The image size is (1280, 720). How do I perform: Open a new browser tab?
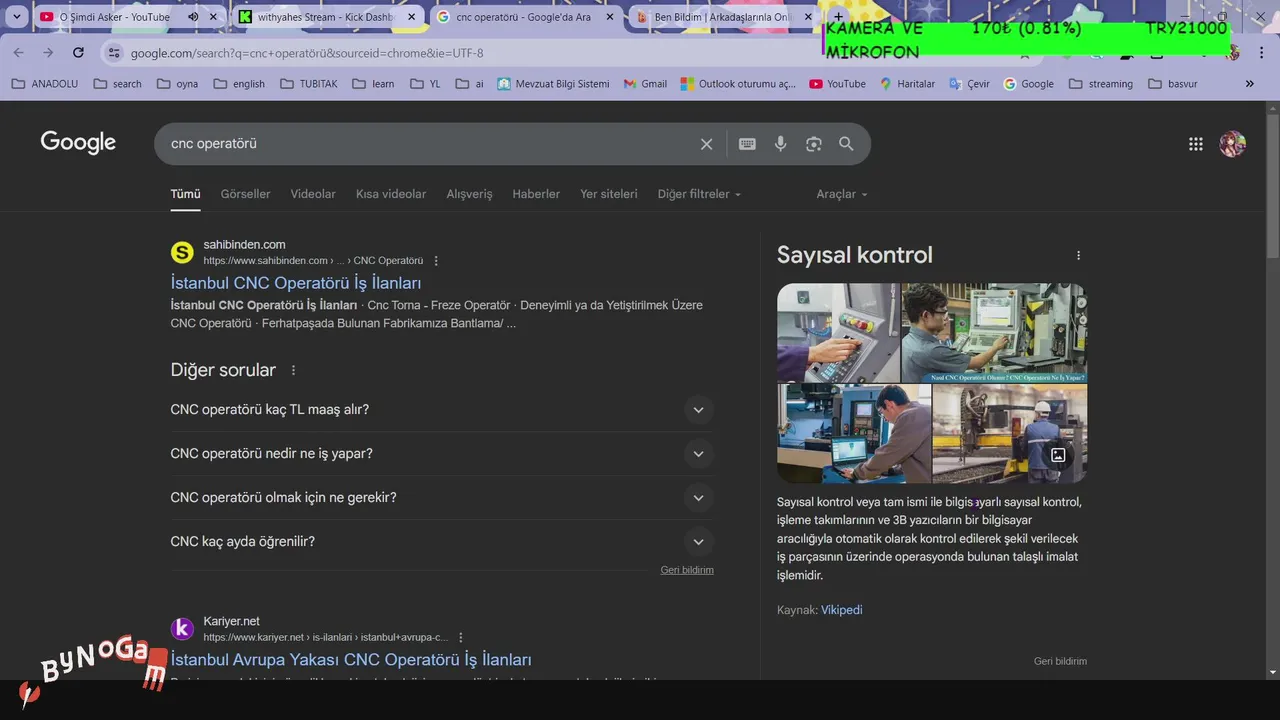838,17
